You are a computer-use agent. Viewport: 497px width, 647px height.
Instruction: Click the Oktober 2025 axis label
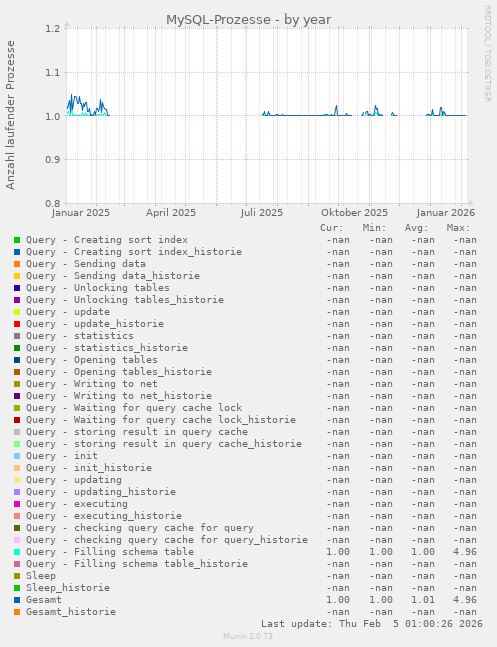[x=355, y=213]
